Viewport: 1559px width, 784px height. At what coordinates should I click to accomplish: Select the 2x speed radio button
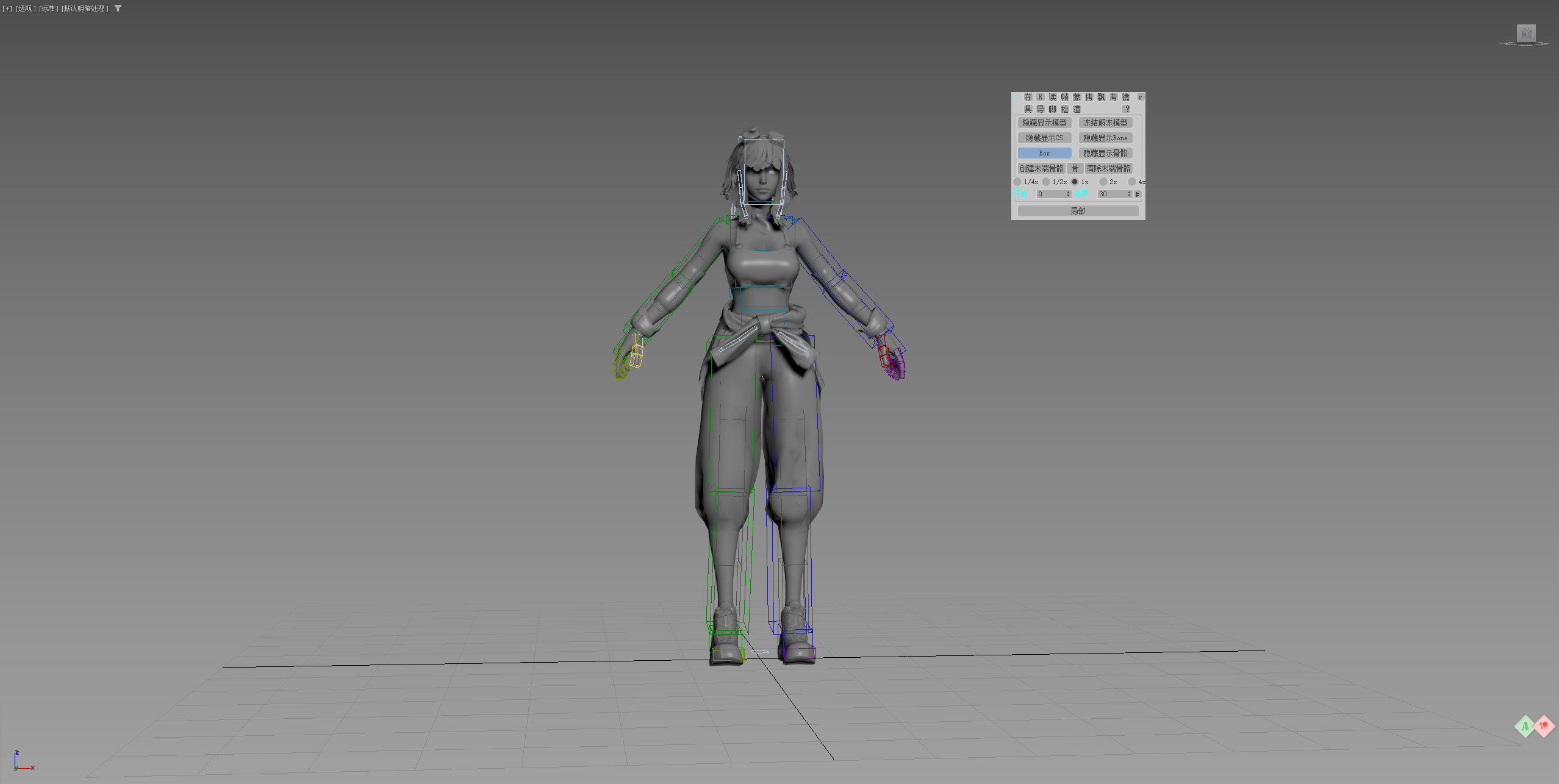point(1103,182)
